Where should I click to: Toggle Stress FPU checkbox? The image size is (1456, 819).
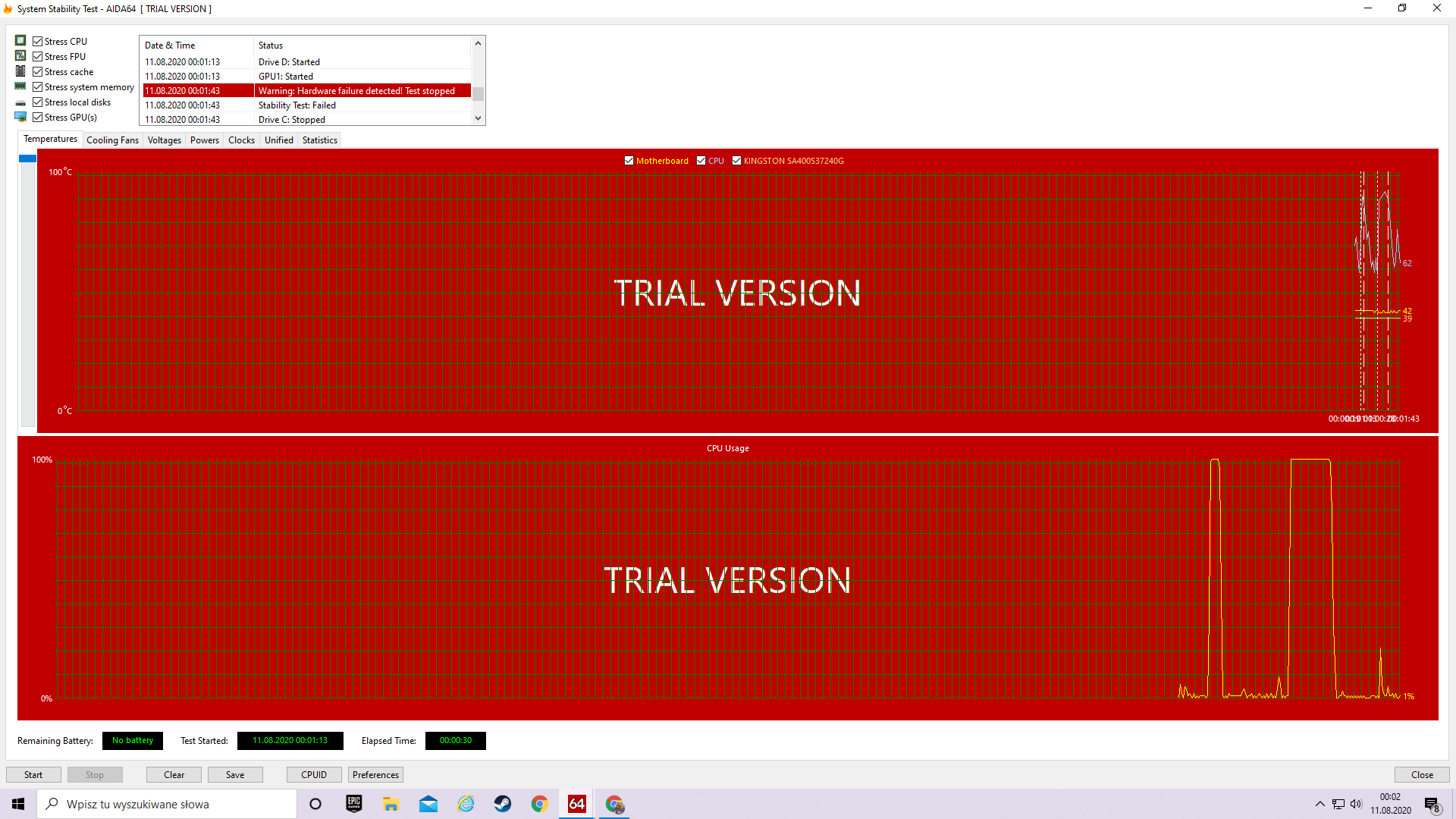click(x=37, y=56)
